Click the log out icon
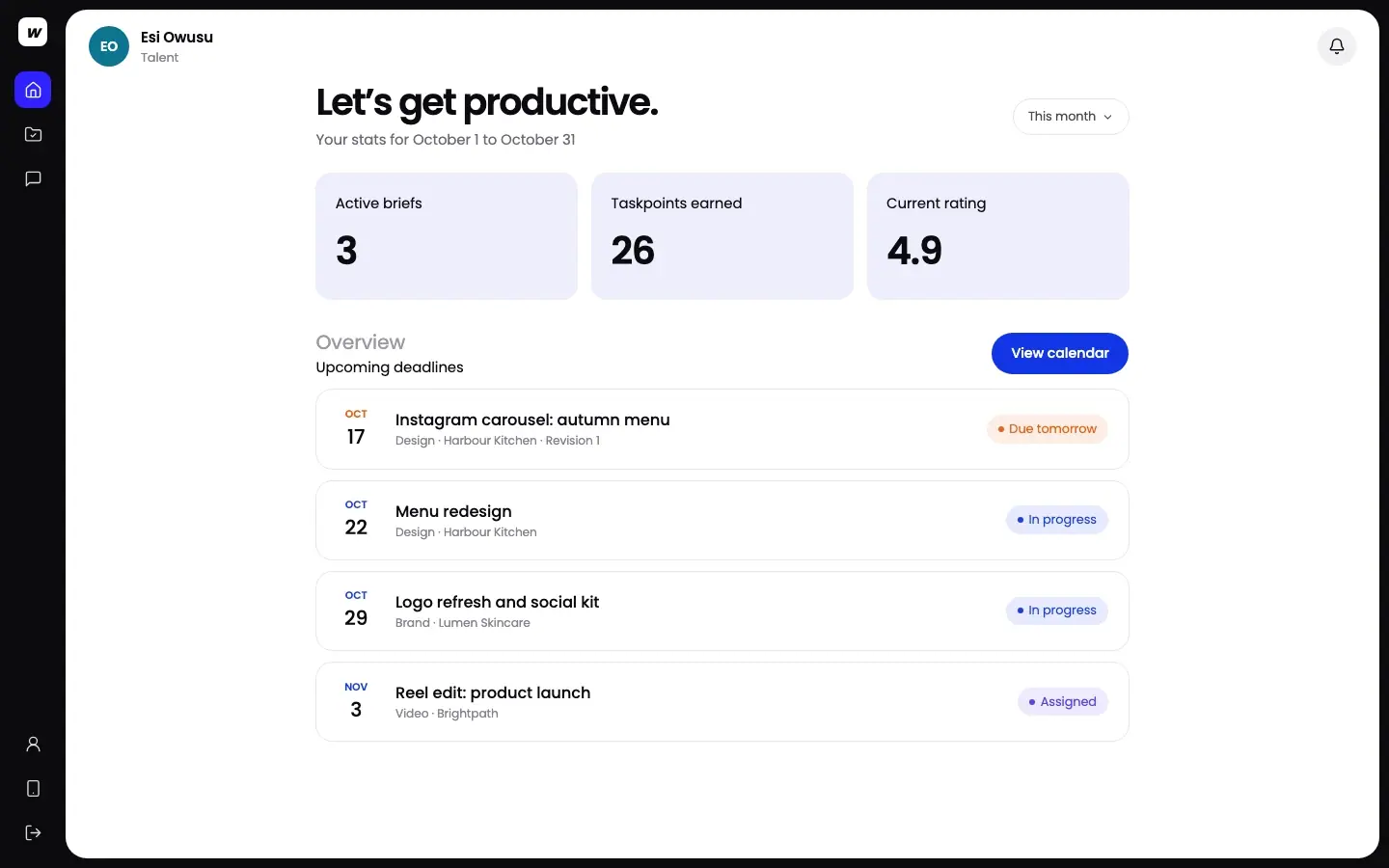Viewport: 1389px width, 868px height. (33, 832)
